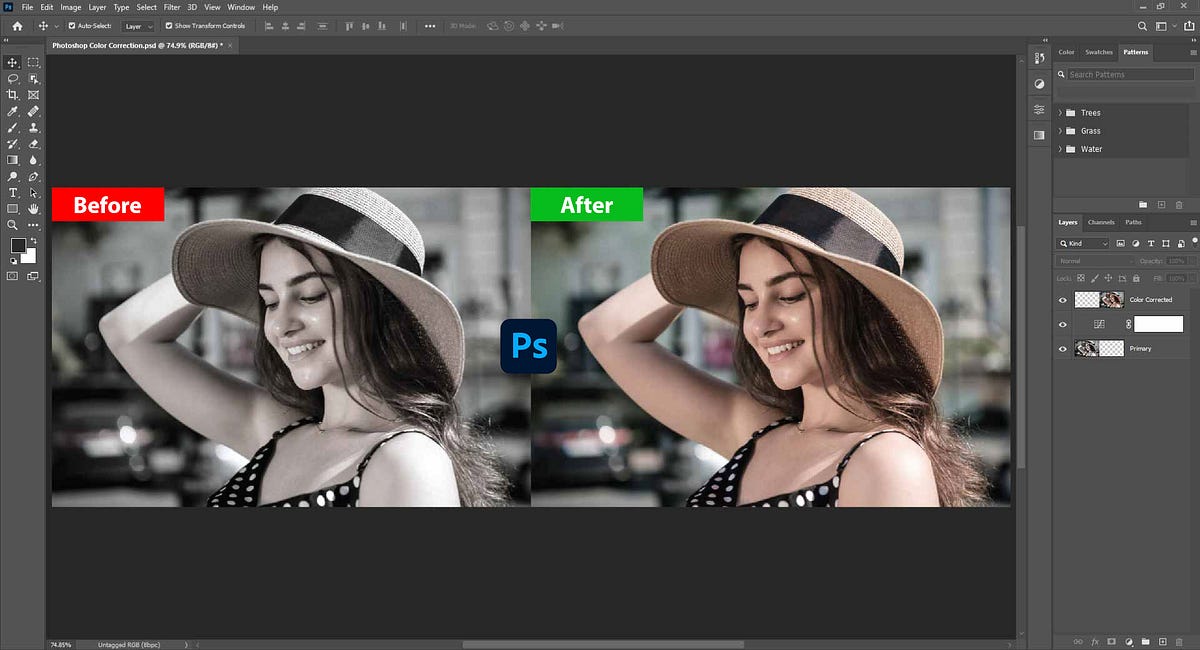
Task: Select the Lasso tool
Action: tap(13, 78)
